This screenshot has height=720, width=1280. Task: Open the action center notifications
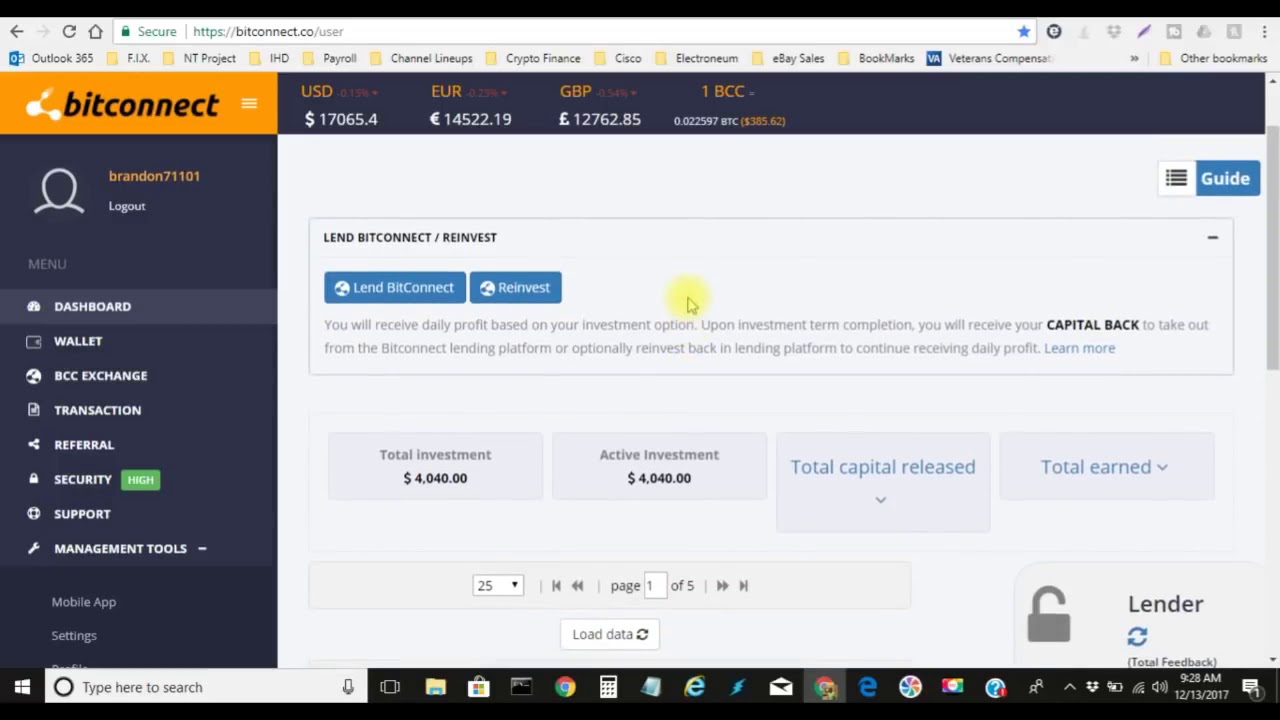pyautogui.click(x=1251, y=687)
